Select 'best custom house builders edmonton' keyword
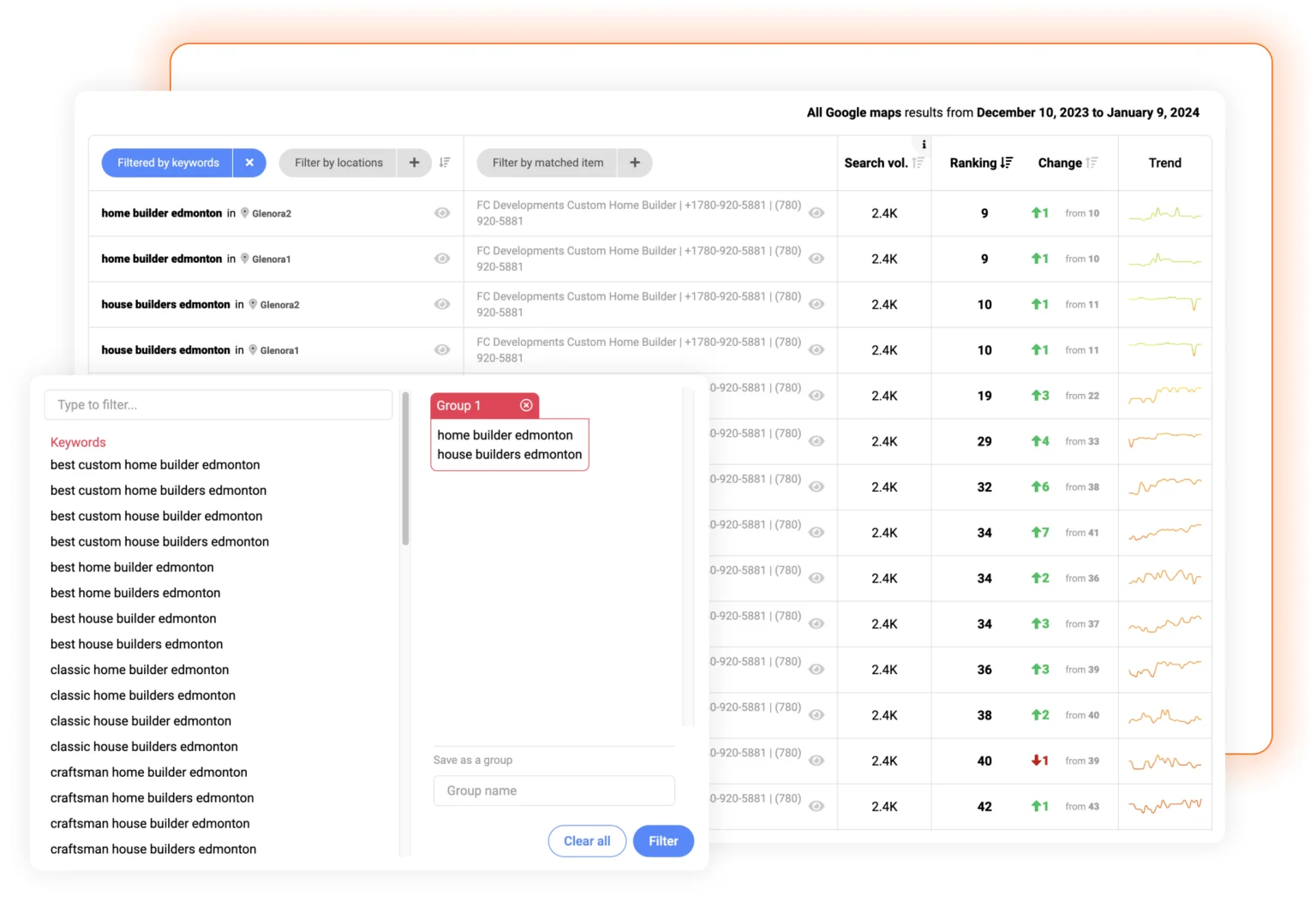Image resolution: width=1316 pixels, height=901 pixels. pos(159,542)
